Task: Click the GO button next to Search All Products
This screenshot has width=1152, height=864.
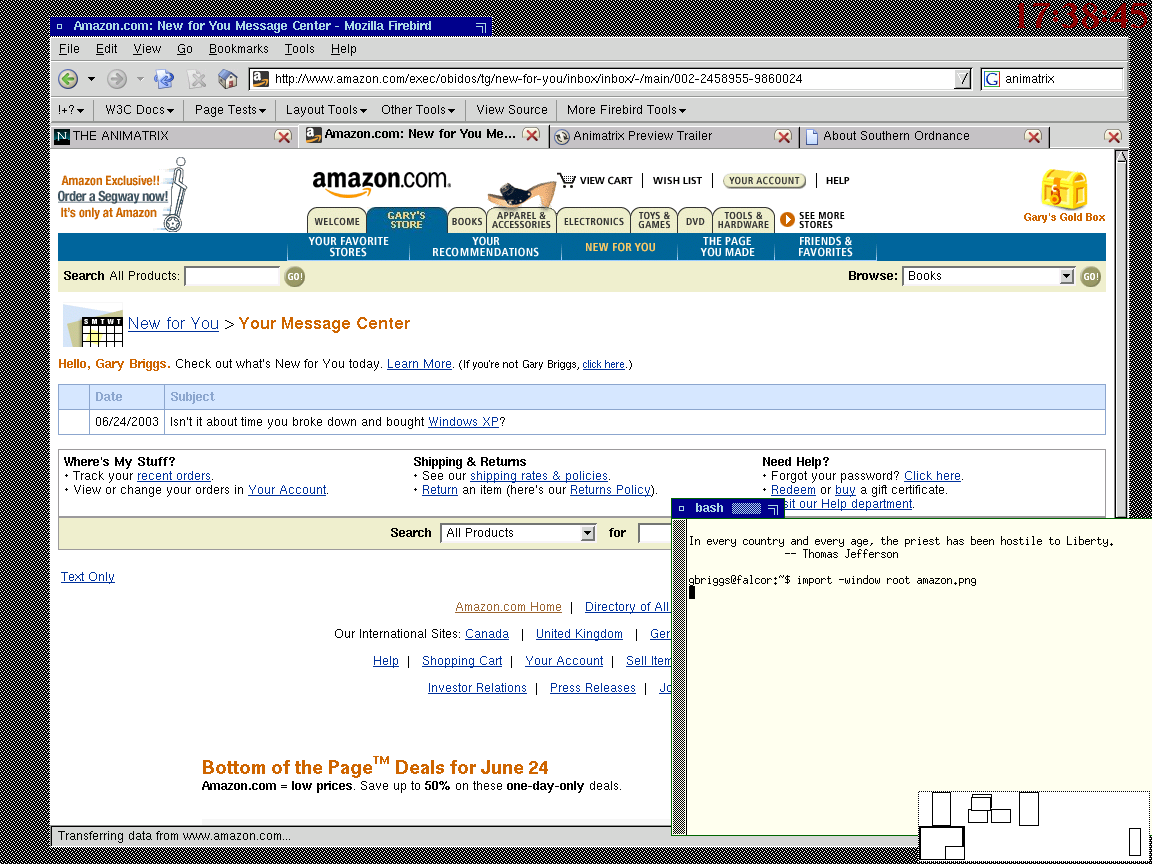Action: click(295, 277)
